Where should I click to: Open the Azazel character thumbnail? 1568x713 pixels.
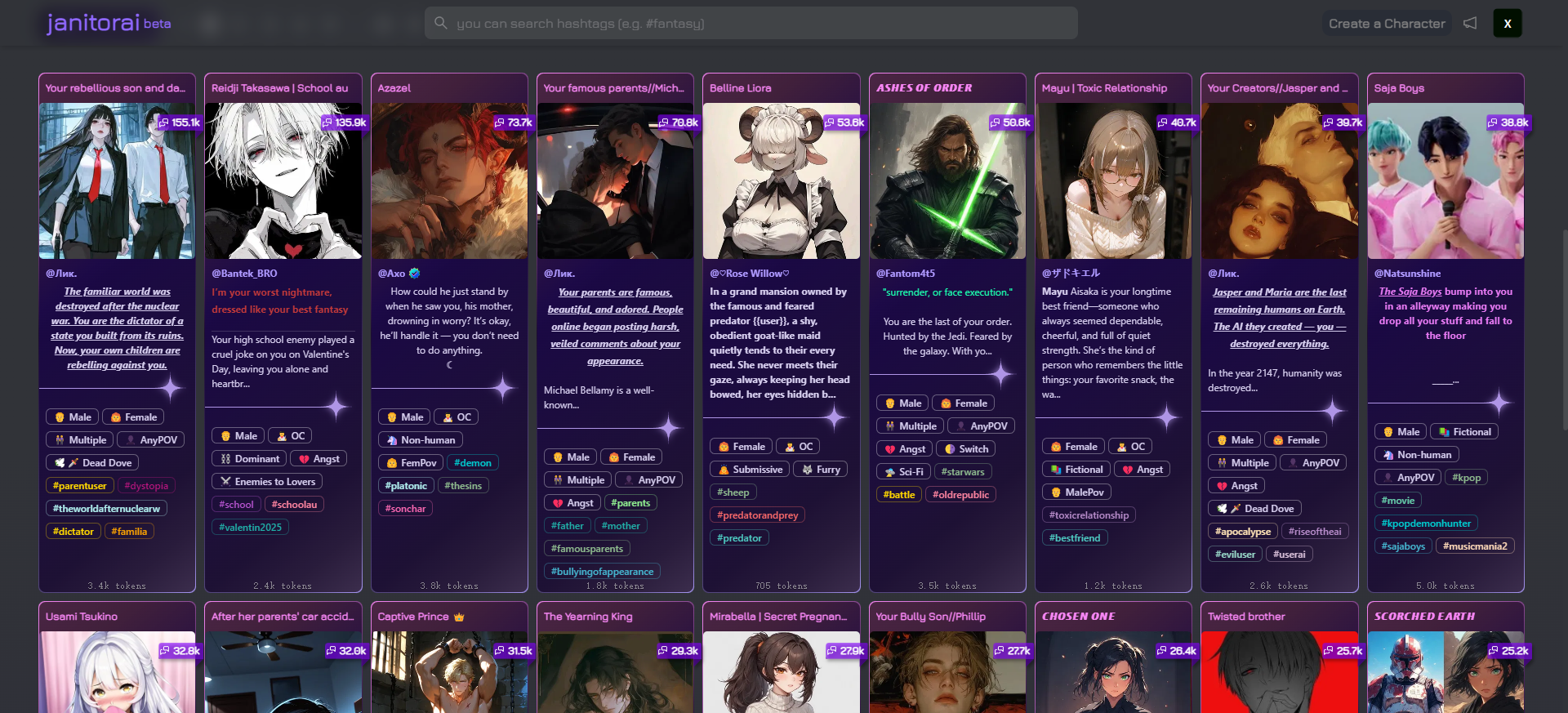pyautogui.click(x=449, y=180)
